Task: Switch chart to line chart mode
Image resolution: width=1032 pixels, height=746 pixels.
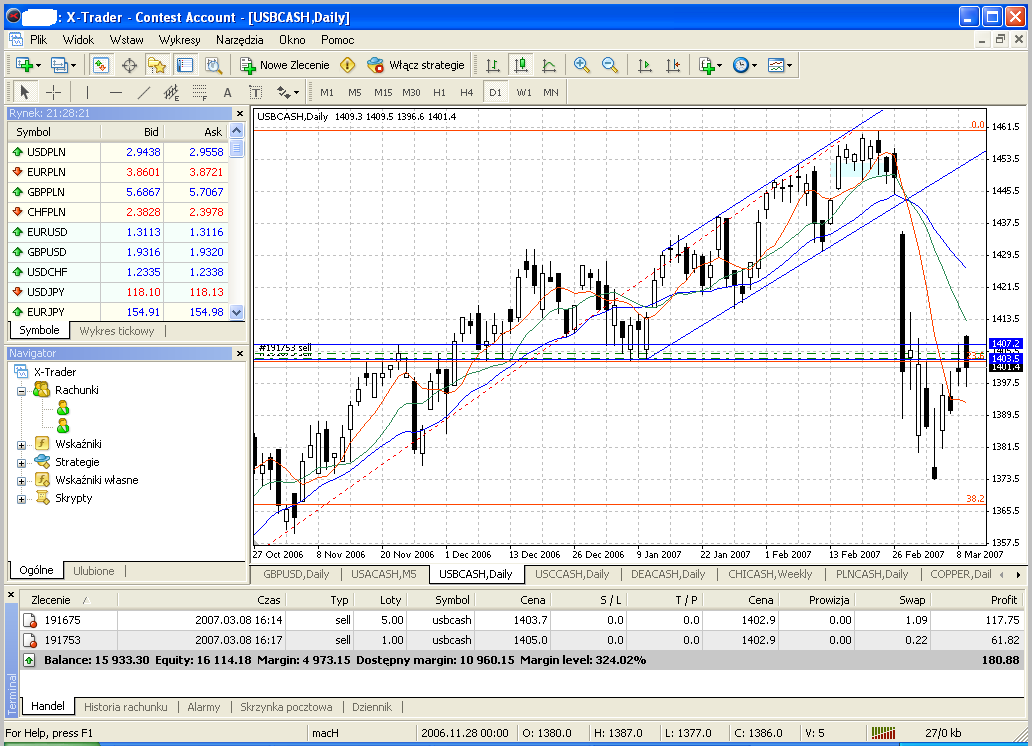Action: pos(549,65)
